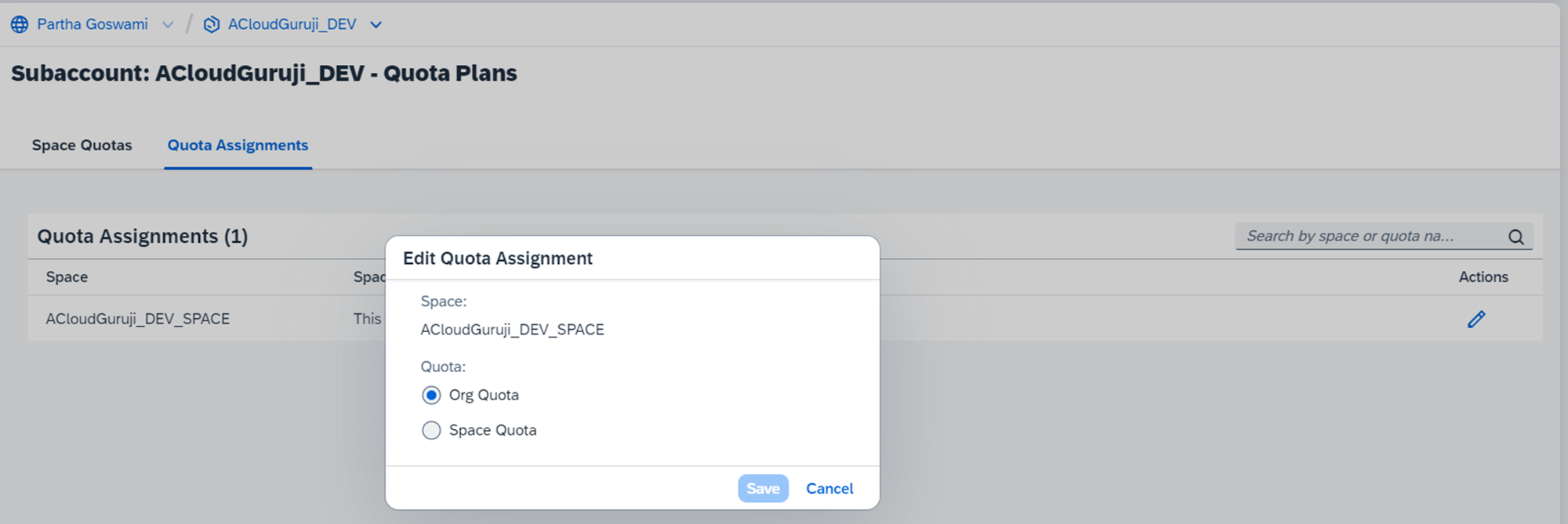This screenshot has width=1568, height=524.
Task: Click the magnifier search icon
Action: 1516,237
